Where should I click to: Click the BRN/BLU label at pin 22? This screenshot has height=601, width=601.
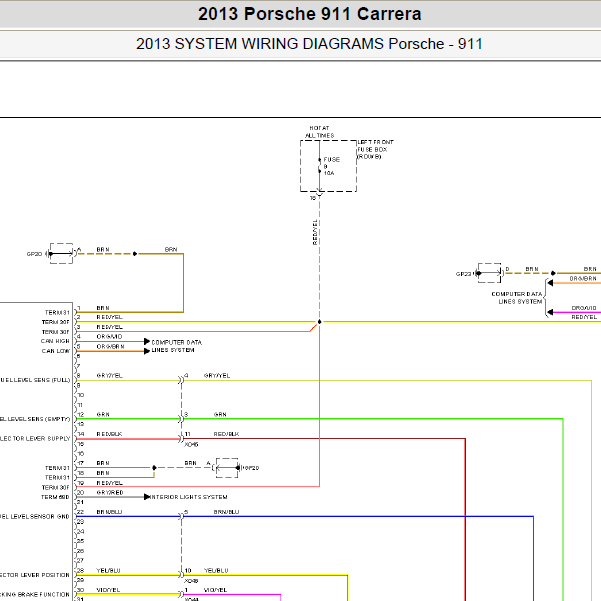click(x=109, y=512)
